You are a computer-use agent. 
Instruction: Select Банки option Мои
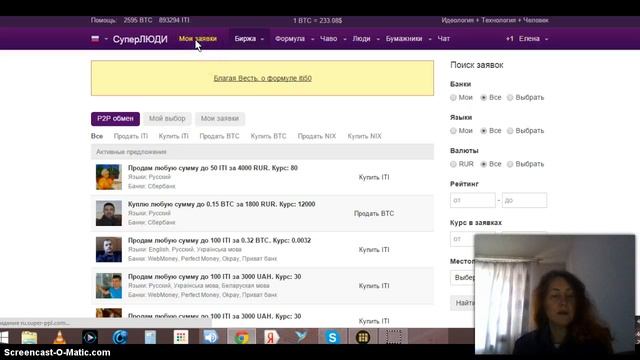(453, 98)
